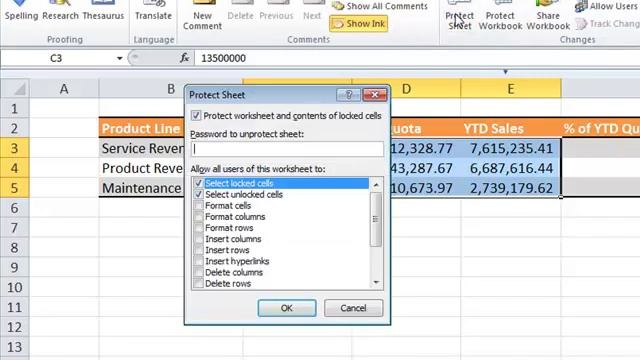The width and height of the screenshot is (640, 360).
Task: Click cell containing 6,687,616.44
Action: (511, 168)
